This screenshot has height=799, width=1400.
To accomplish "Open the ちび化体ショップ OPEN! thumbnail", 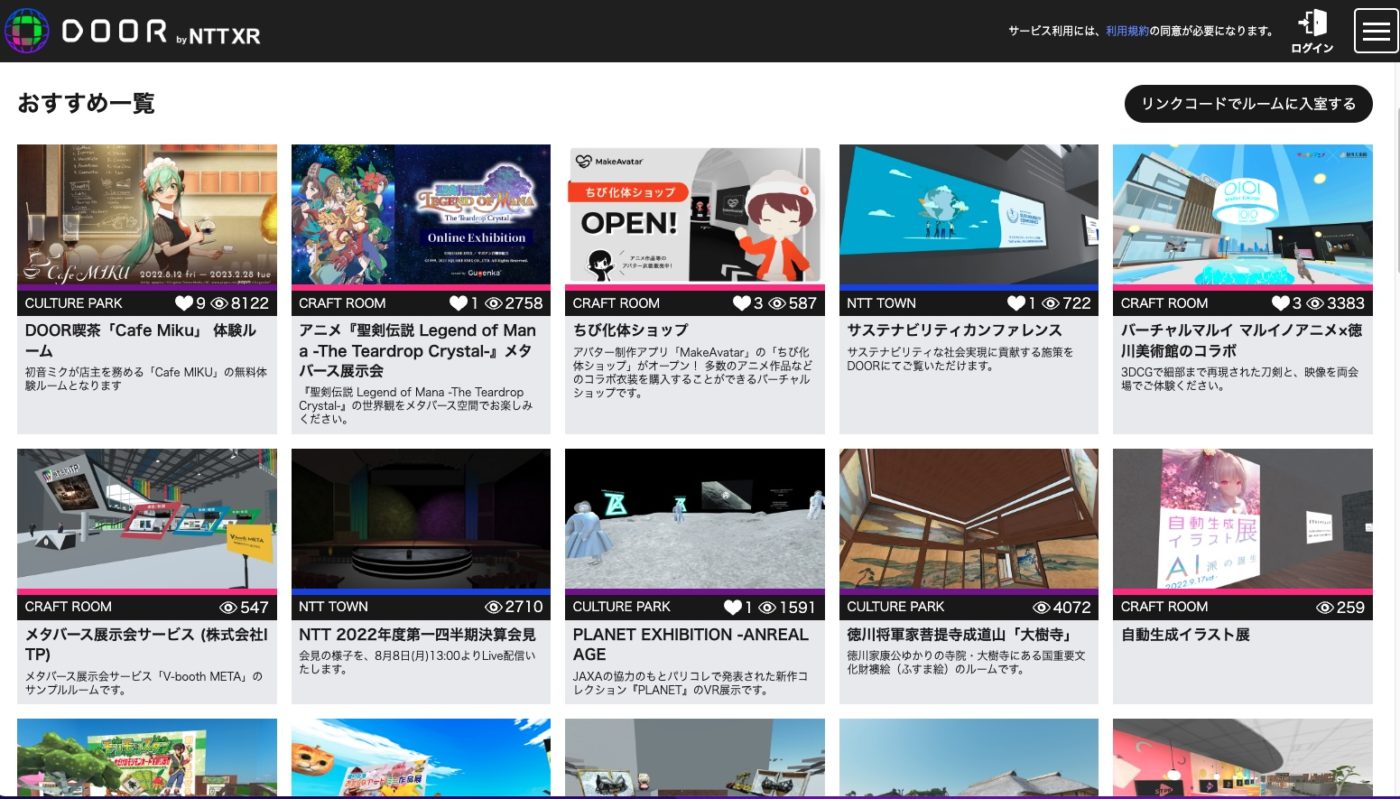I will click(695, 215).
